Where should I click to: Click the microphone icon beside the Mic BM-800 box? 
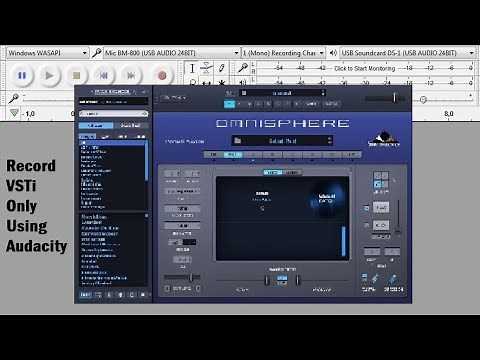(x=96, y=53)
